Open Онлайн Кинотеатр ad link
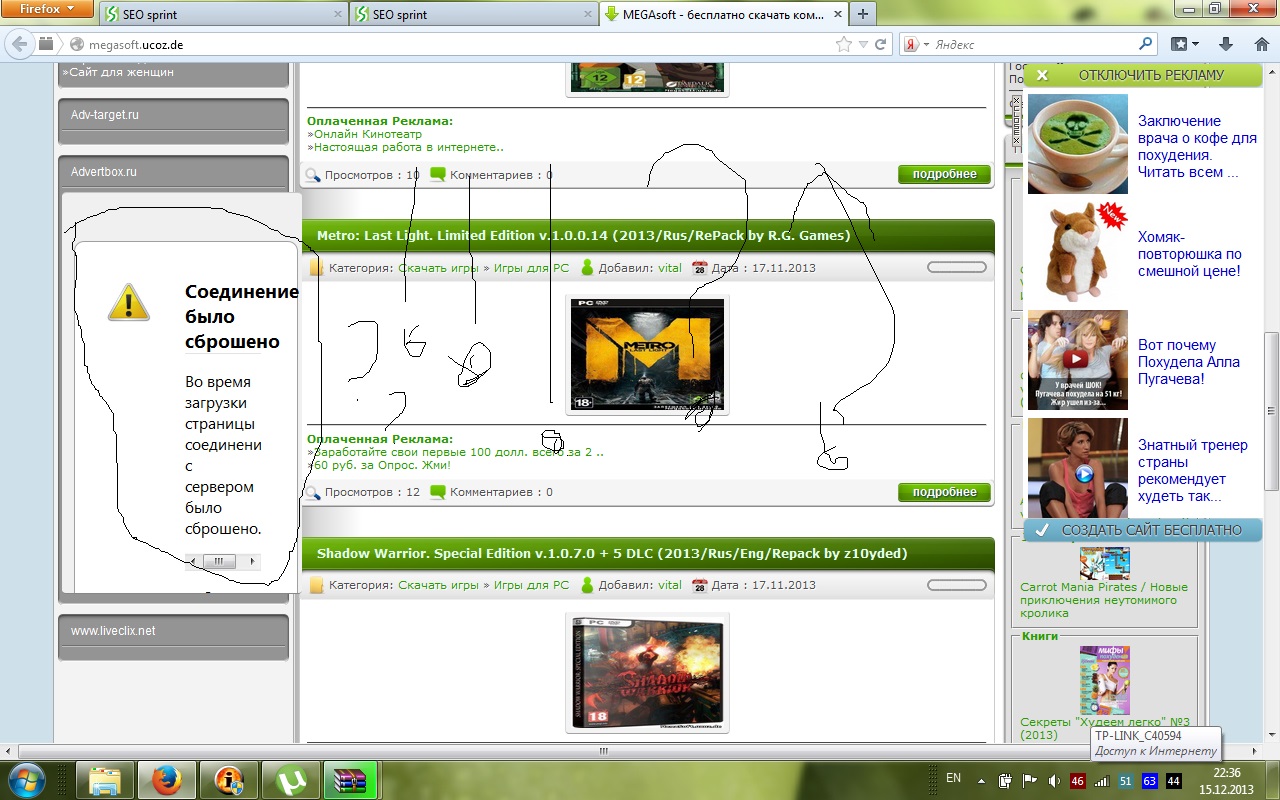The height and width of the screenshot is (800, 1280). pos(367,134)
